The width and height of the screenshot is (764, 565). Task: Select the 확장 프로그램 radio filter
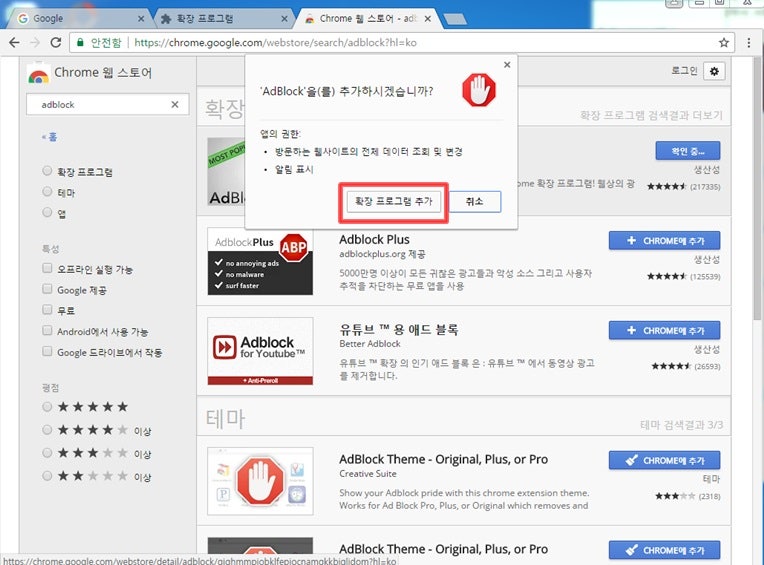point(47,170)
